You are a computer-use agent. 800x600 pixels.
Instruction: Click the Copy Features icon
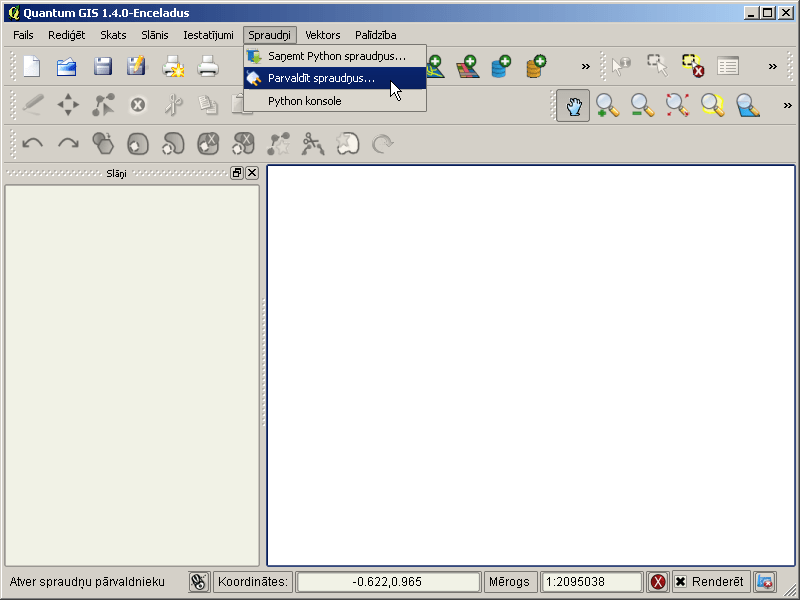pyautogui.click(x=208, y=105)
